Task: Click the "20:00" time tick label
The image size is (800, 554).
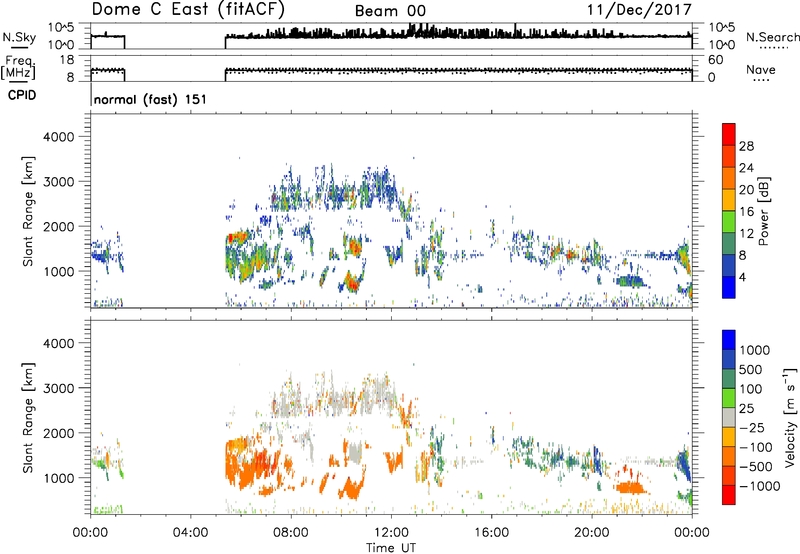Action: pos(592,533)
